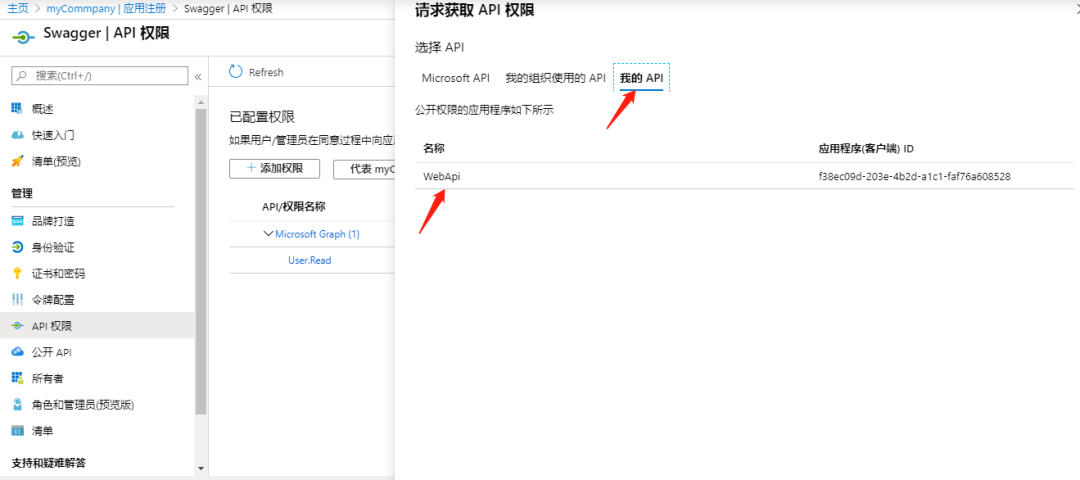Click the 添加权限 button
This screenshot has height=480, width=1080.
pyautogui.click(x=274, y=169)
